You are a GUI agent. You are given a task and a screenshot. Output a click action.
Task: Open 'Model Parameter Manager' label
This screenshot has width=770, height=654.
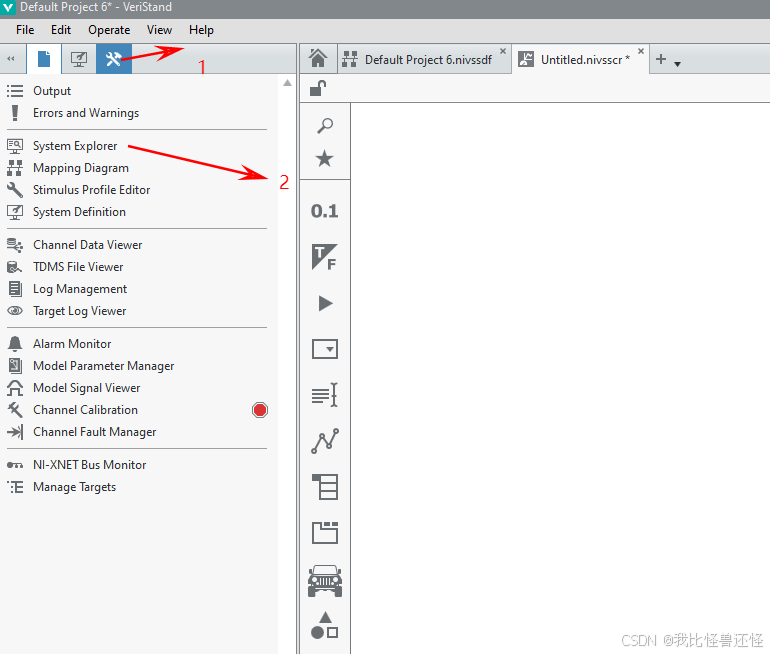pos(104,366)
